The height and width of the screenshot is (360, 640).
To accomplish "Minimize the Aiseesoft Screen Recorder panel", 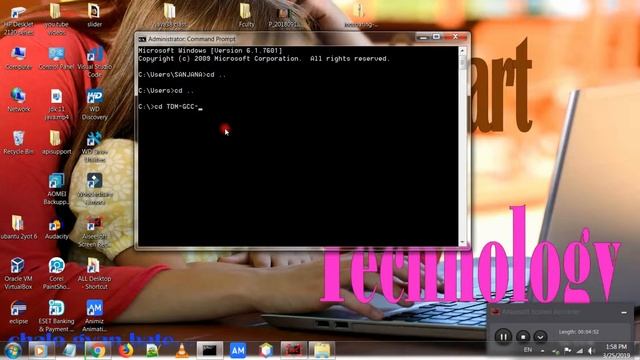I will (x=624, y=313).
